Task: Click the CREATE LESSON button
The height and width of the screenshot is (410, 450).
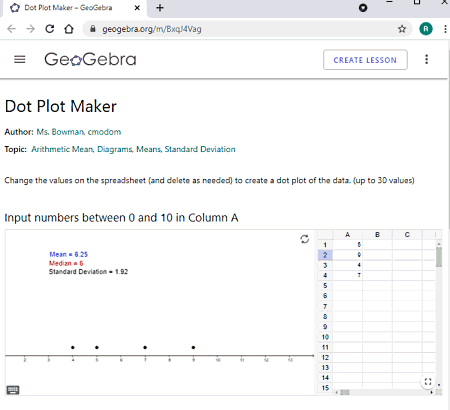Action: tap(365, 60)
